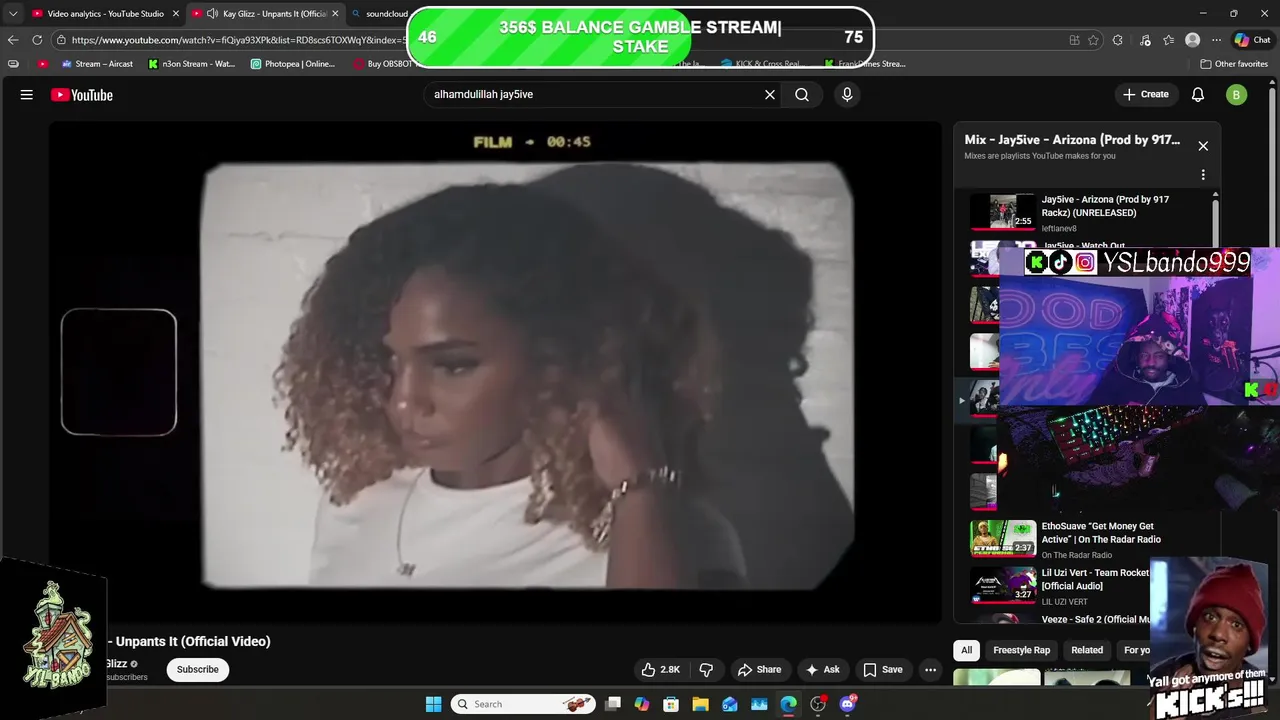1280x720 pixels.
Task: Select the All filter chip
Action: 966,650
